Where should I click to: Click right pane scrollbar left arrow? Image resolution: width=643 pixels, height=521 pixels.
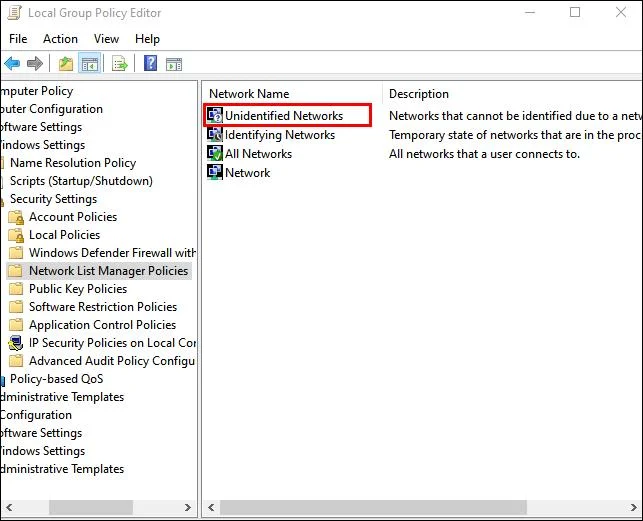click(211, 507)
